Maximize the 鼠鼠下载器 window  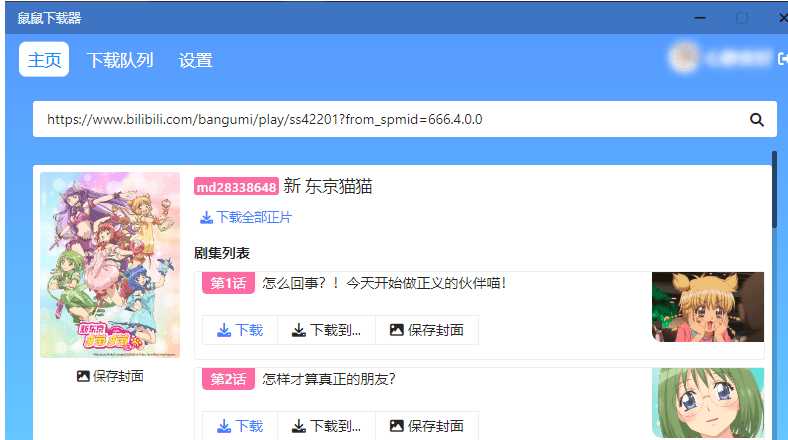742,18
